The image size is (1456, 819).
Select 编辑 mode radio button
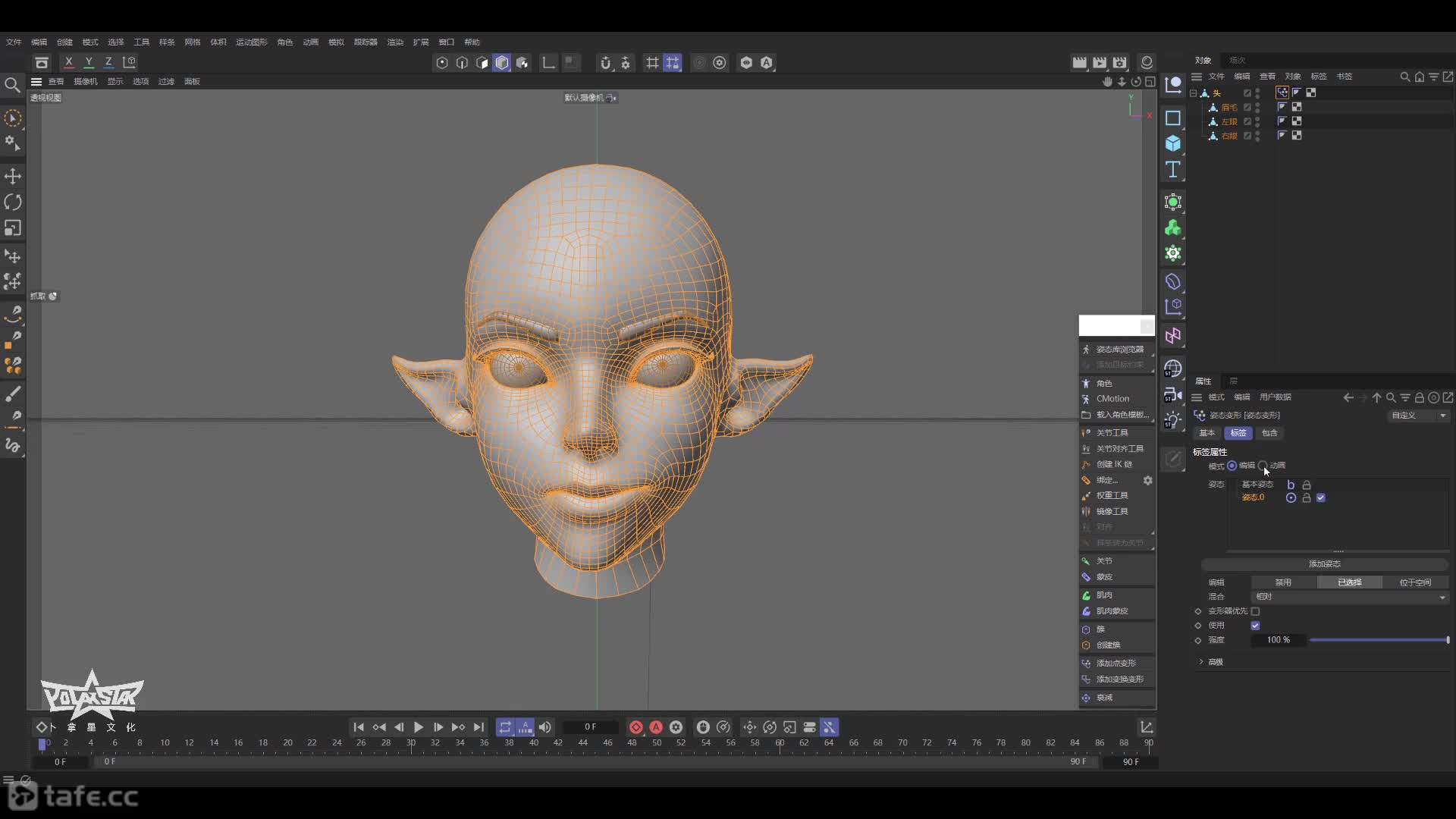click(1232, 466)
